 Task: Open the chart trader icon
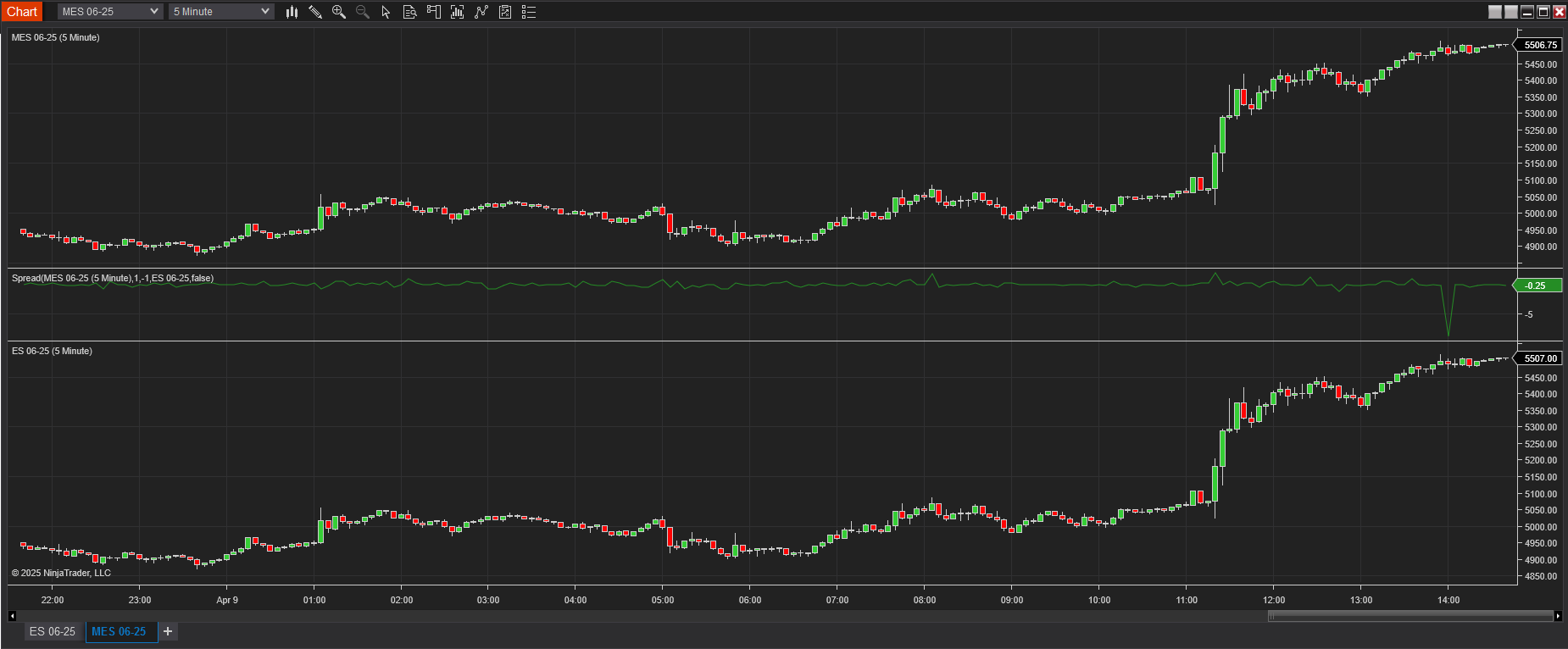433,12
